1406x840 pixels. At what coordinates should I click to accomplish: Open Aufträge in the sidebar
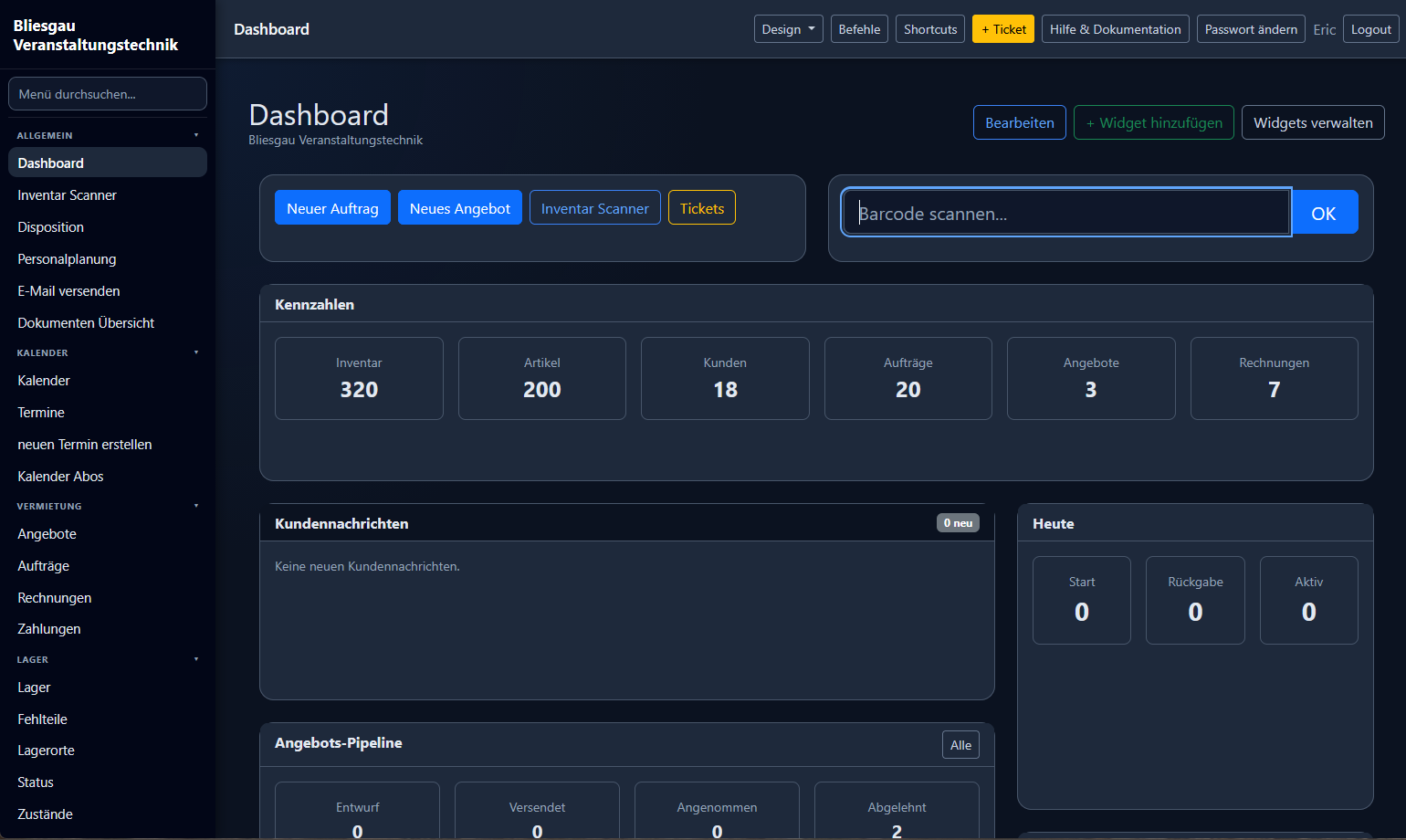[x=108, y=566]
